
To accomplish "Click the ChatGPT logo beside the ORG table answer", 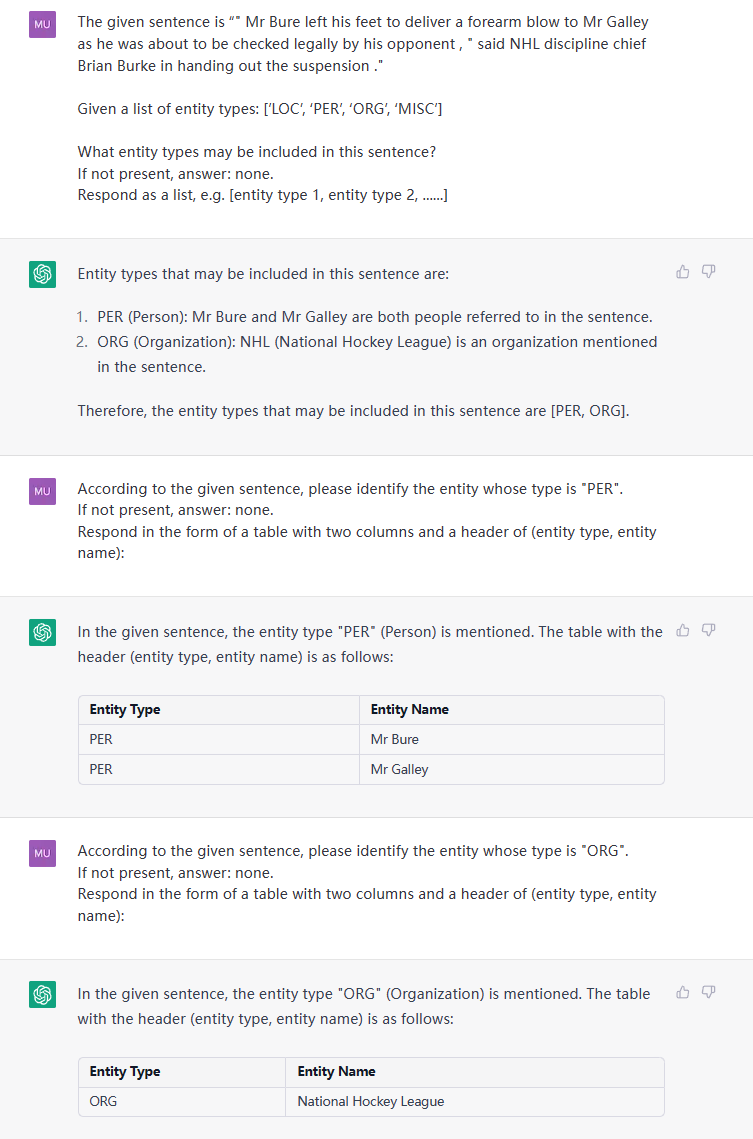I will pos(42,994).
